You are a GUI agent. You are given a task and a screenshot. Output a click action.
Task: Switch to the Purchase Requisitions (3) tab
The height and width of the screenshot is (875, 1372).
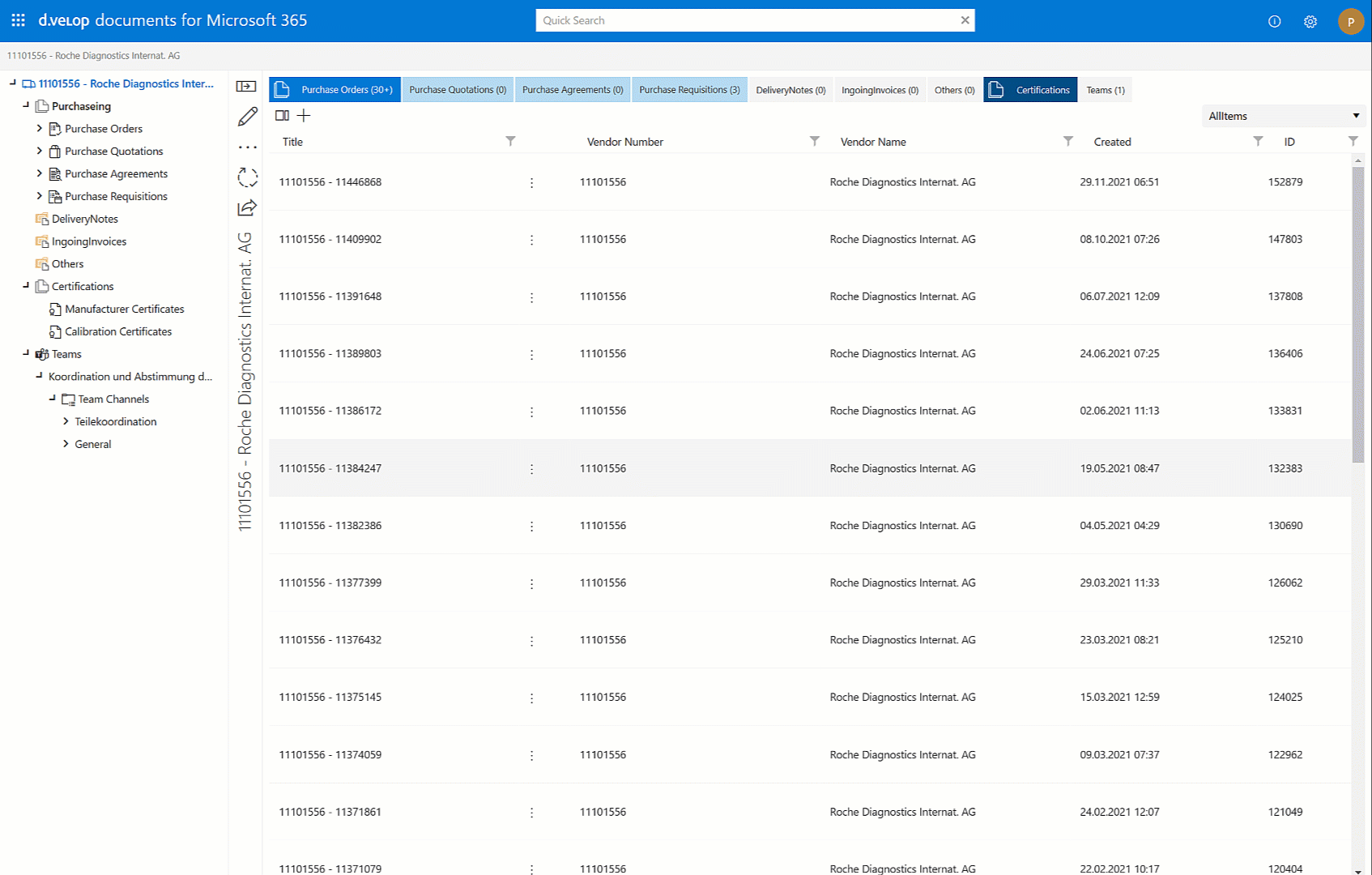point(689,90)
